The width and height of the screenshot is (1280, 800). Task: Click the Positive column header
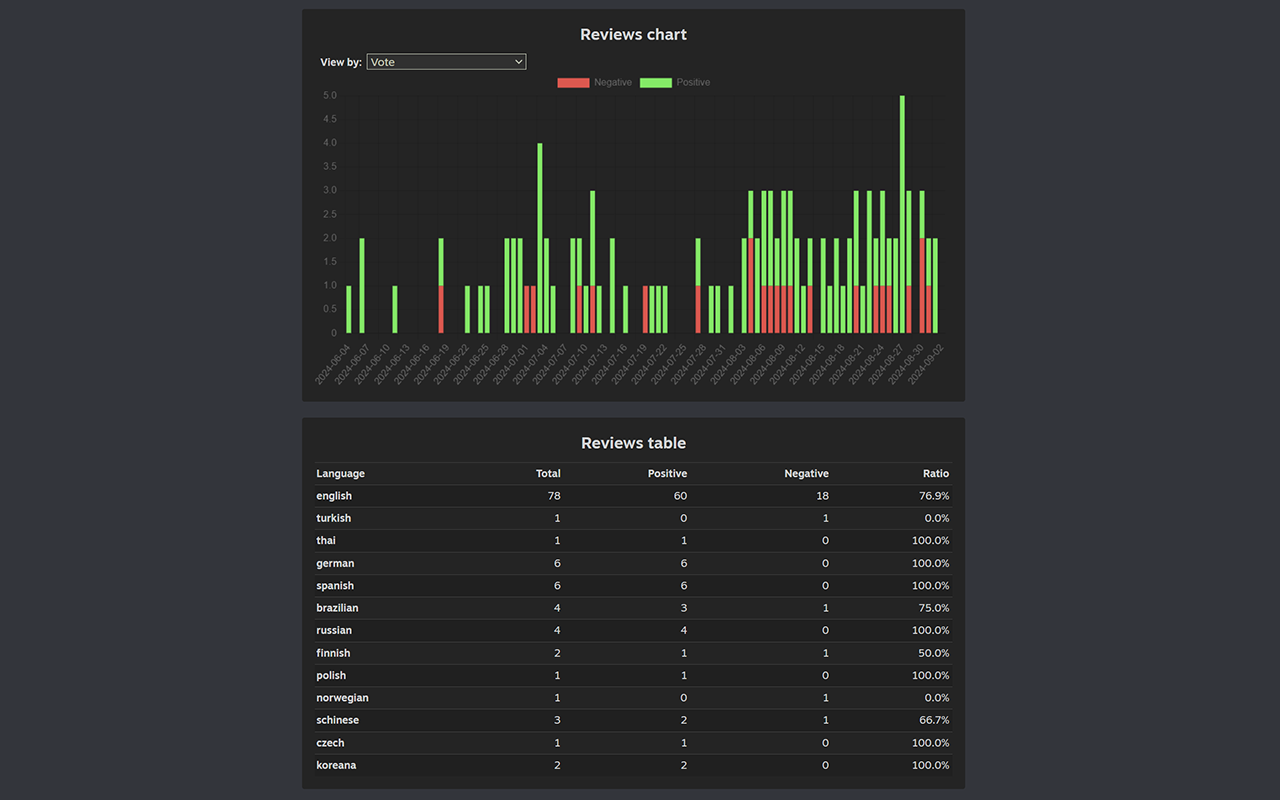pyautogui.click(x=667, y=473)
